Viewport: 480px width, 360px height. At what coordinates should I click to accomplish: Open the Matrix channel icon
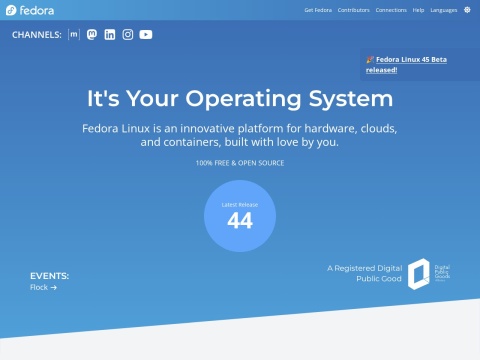74,34
